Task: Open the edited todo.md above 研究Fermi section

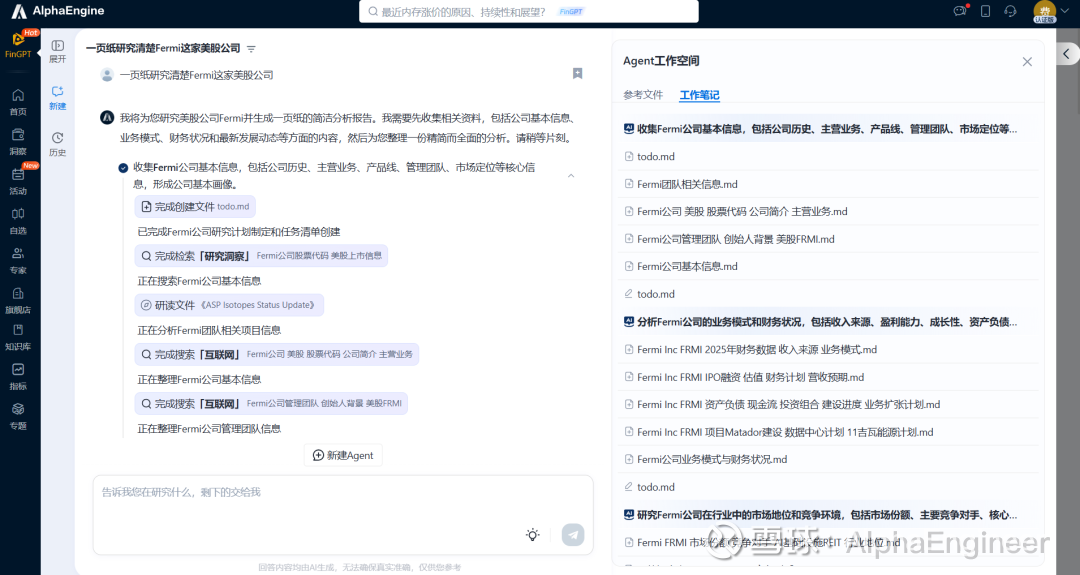Action: (829, 487)
